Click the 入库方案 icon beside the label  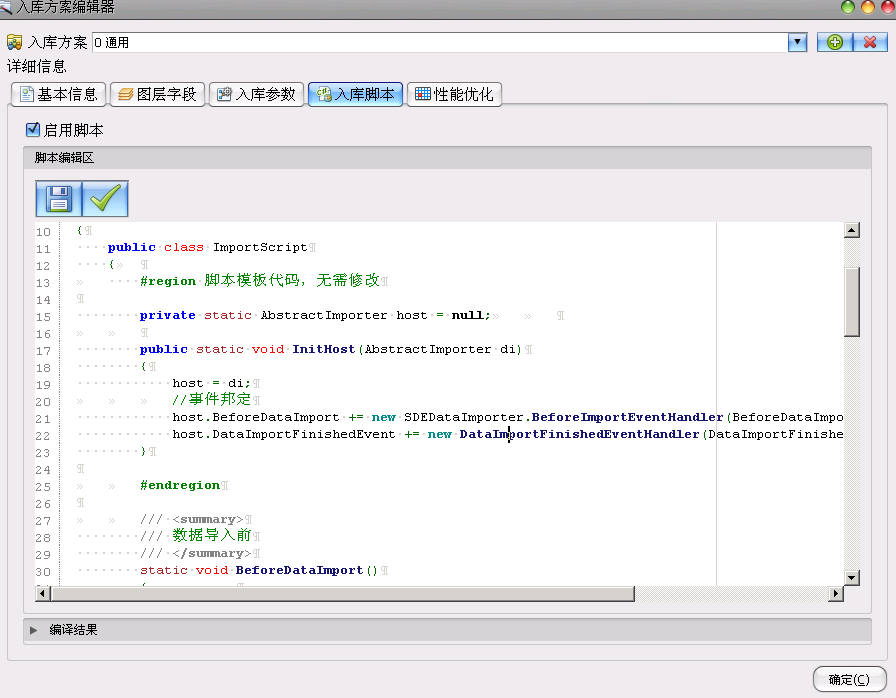14,42
